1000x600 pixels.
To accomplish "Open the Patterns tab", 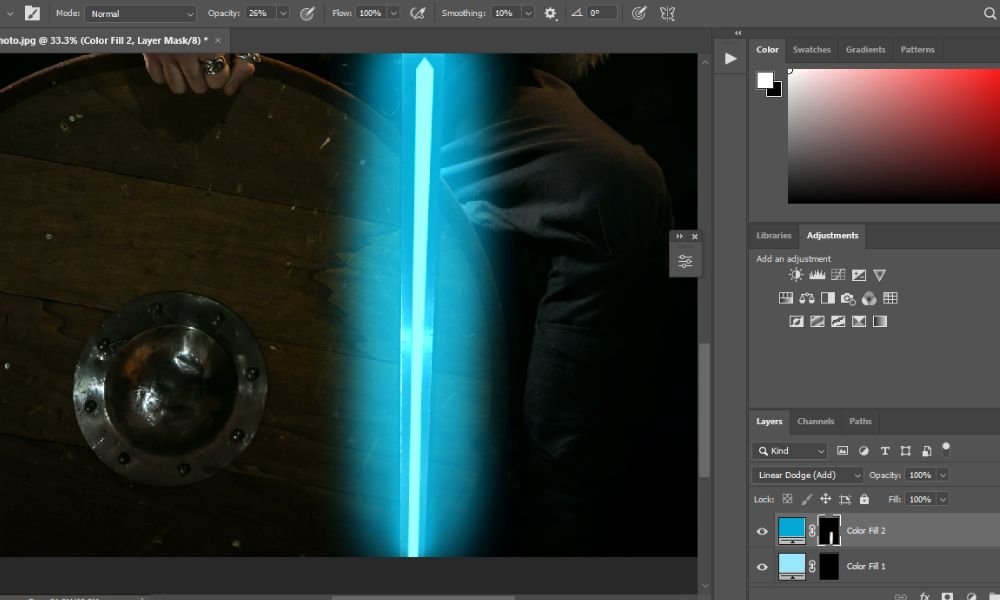I will [917, 49].
